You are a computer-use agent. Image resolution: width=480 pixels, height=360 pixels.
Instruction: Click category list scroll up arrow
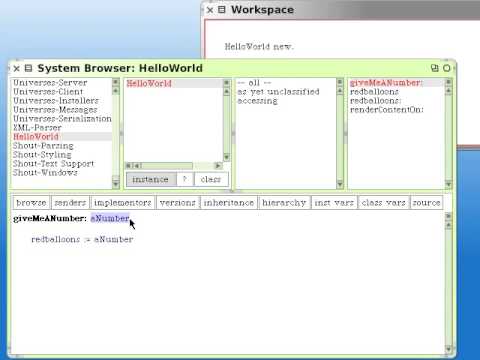point(116,91)
